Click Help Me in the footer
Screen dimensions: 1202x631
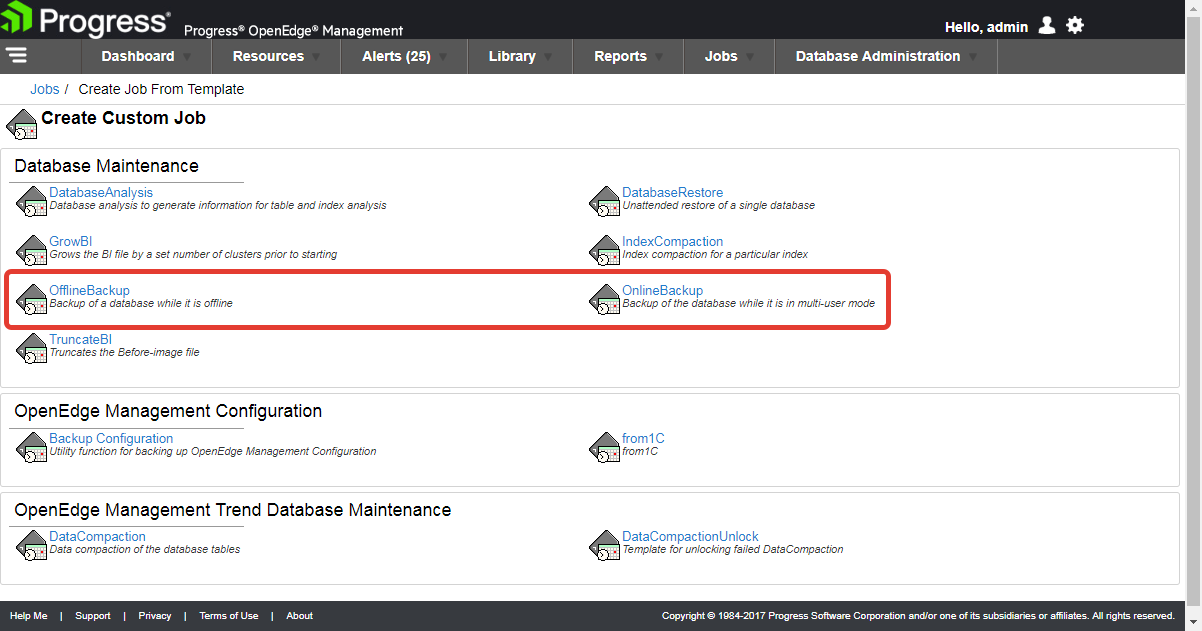tap(29, 616)
